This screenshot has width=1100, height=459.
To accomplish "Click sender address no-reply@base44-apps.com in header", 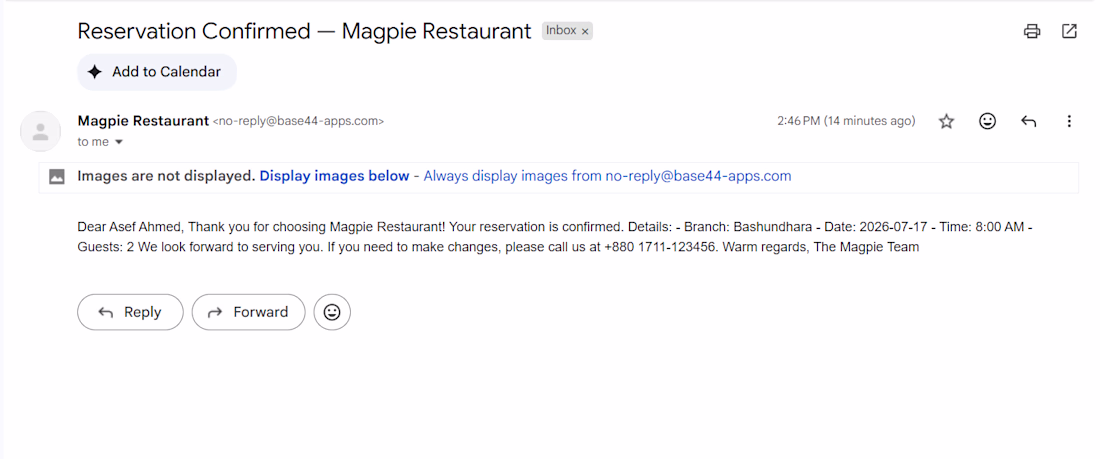I will [298, 121].
